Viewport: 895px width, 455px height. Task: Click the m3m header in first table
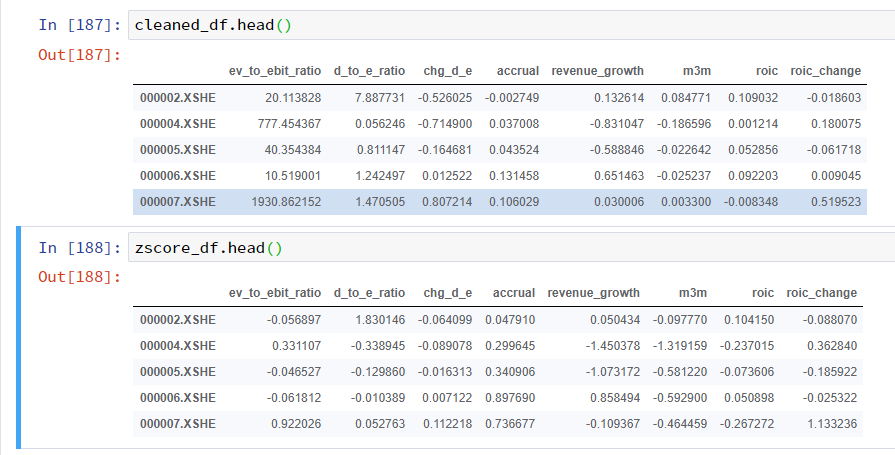click(696, 71)
